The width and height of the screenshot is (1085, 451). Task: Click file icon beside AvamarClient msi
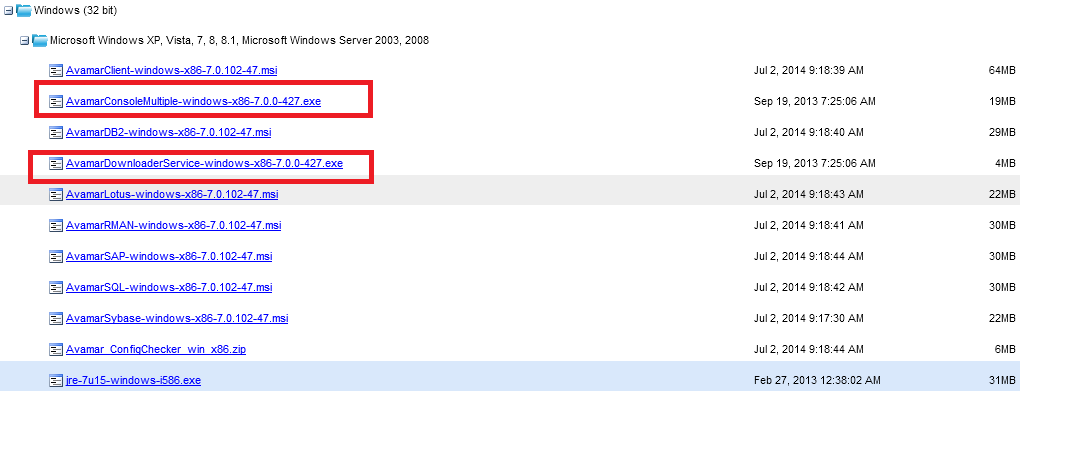click(56, 71)
